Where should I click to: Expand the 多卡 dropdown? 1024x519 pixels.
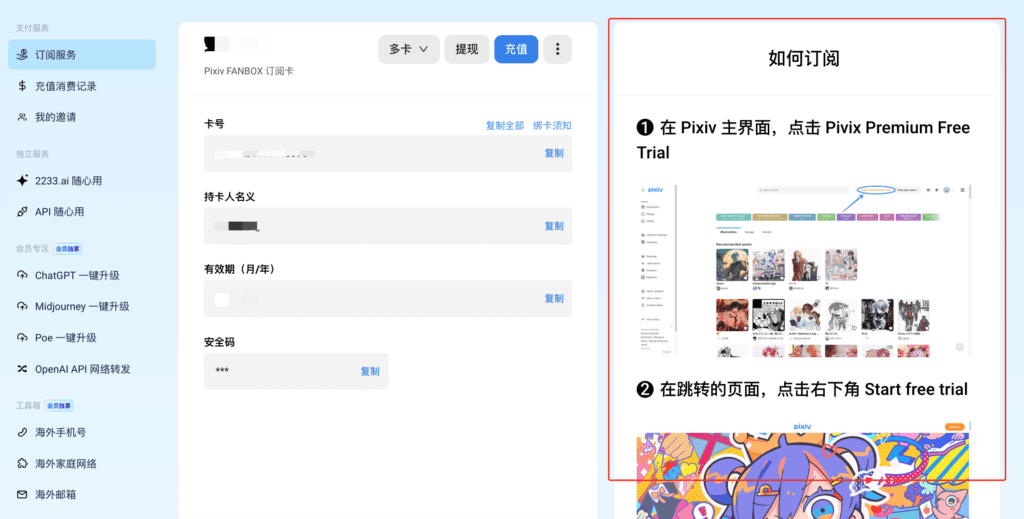pyautogui.click(x=409, y=49)
